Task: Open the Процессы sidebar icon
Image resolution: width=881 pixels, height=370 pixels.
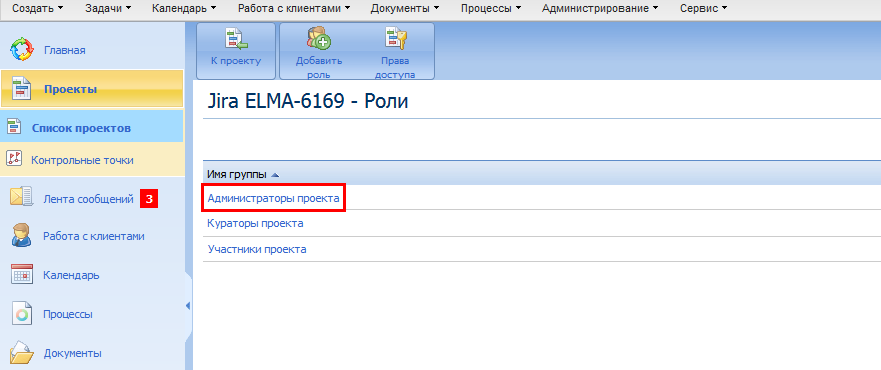Action: (x=22, y=314)
